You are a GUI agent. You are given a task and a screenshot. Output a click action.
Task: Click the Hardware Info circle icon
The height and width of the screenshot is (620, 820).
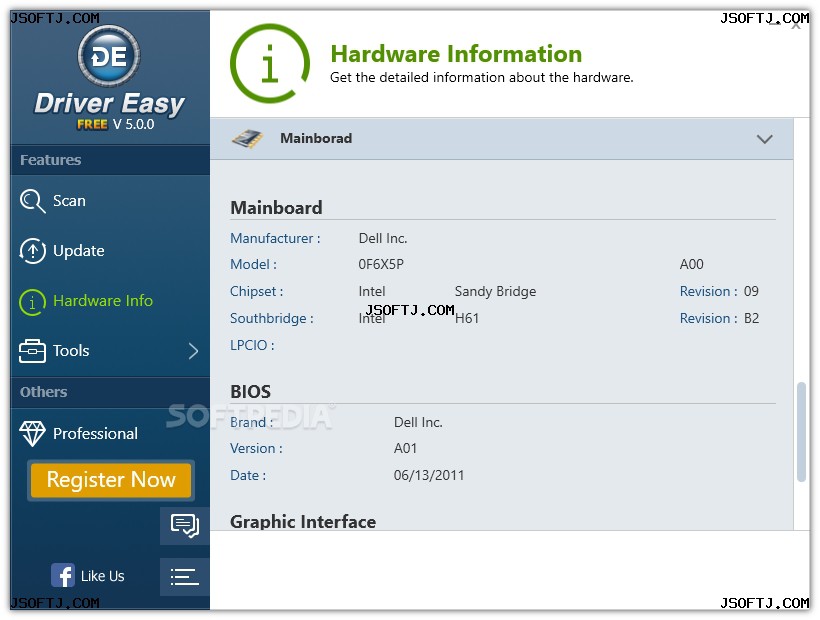[x=32, y=302]
